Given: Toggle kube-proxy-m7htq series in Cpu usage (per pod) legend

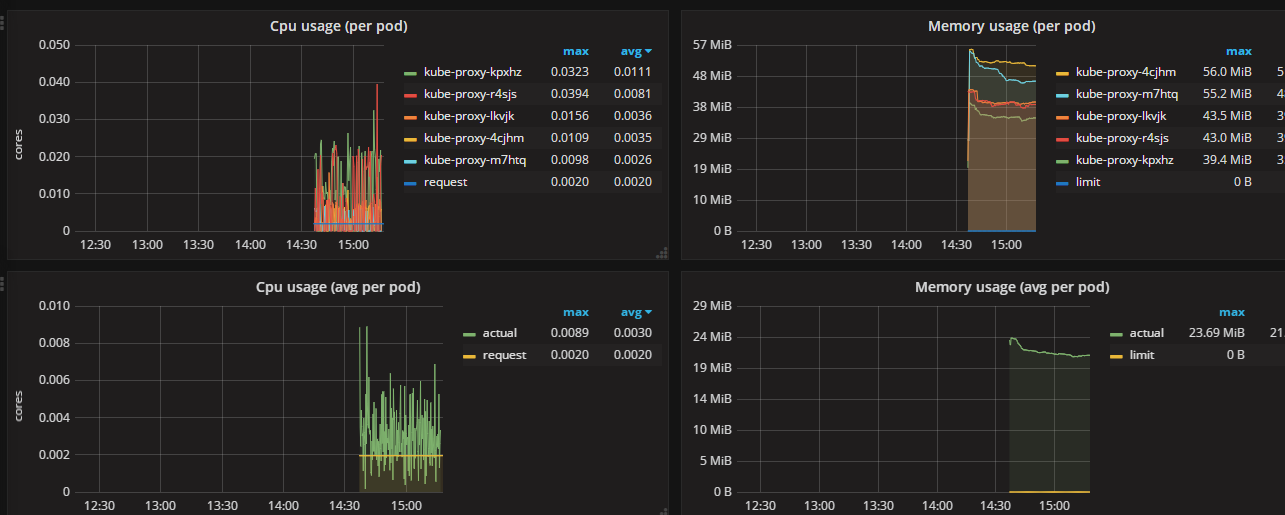Looking at the screenshot, I should (x=474, y=160).
